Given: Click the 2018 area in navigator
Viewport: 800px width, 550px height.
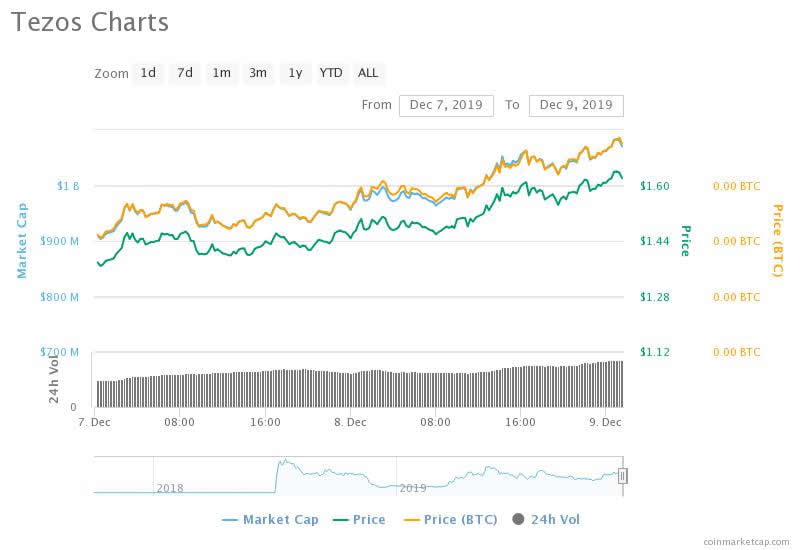Looking at the screenshot, I should click(x=171, y=487).
